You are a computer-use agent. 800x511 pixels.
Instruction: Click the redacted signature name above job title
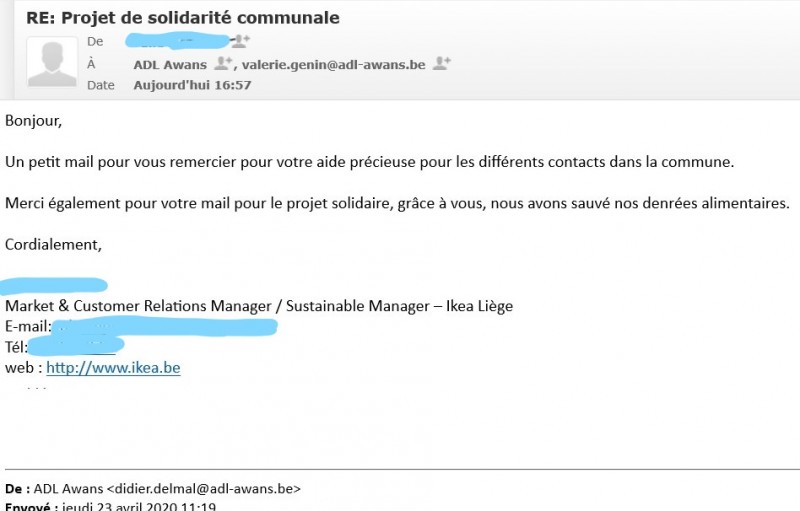54,286
